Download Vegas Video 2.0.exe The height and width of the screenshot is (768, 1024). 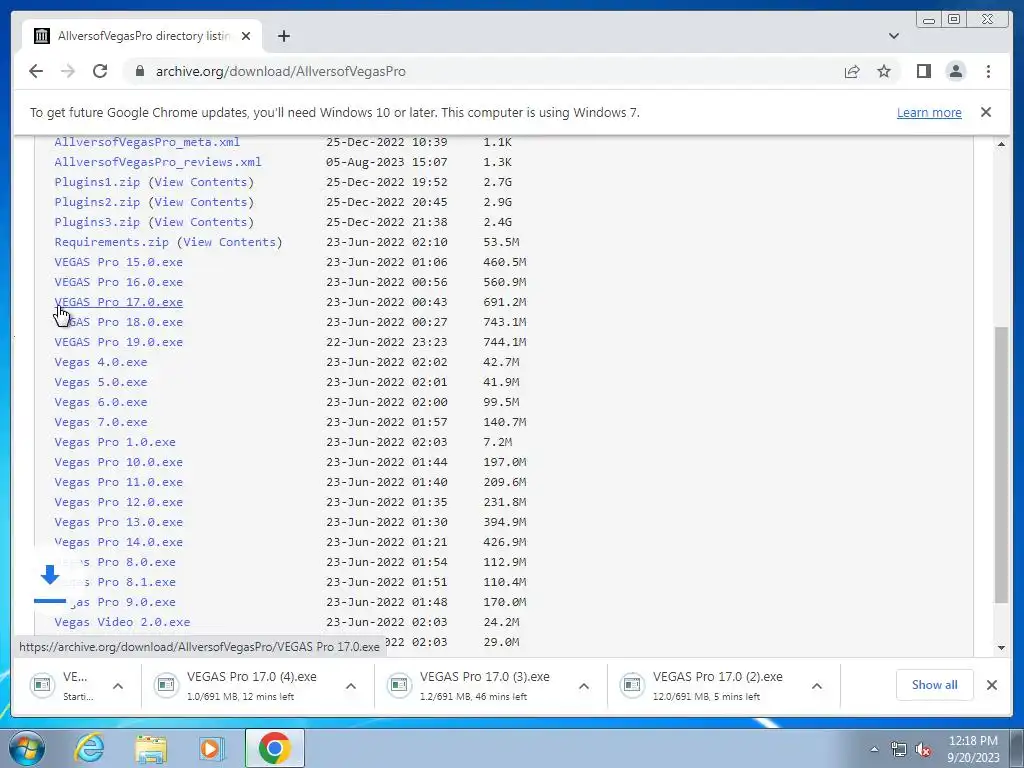[x=122, y=622]
